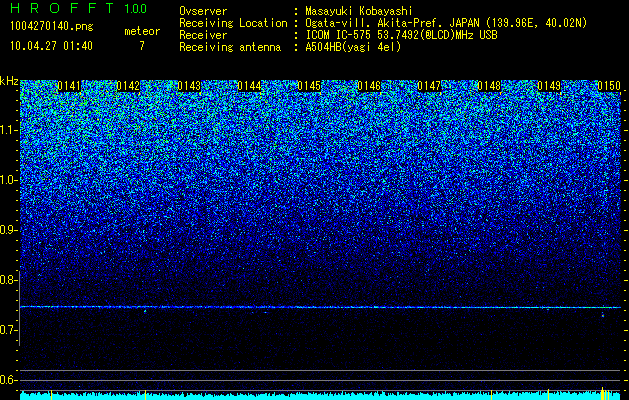This screenshot has width=629, height=400.
Task: Click the meteor echo dot near 0150
Action: click(603, 315)
